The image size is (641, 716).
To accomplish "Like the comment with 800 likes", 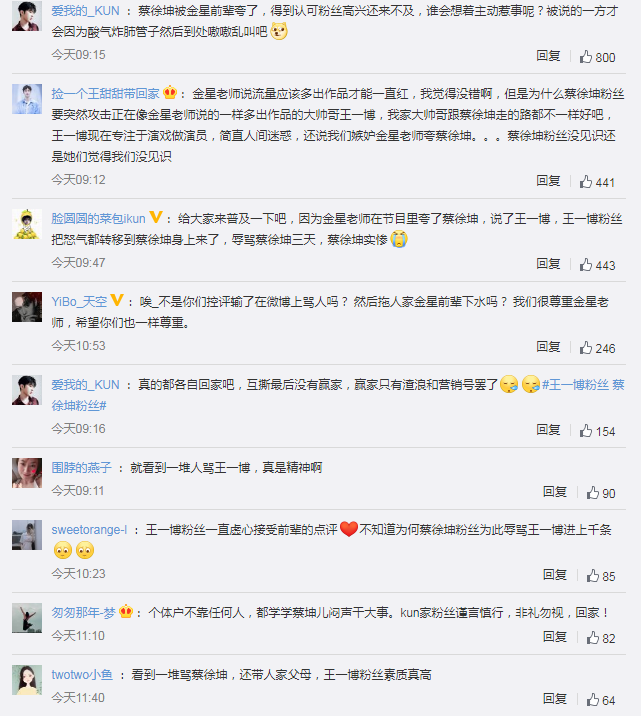I will click(x=587, y=57).
